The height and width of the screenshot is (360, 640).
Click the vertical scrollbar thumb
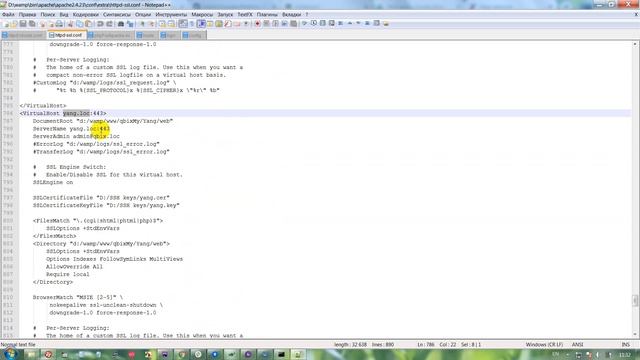click(x=635, y=300)
